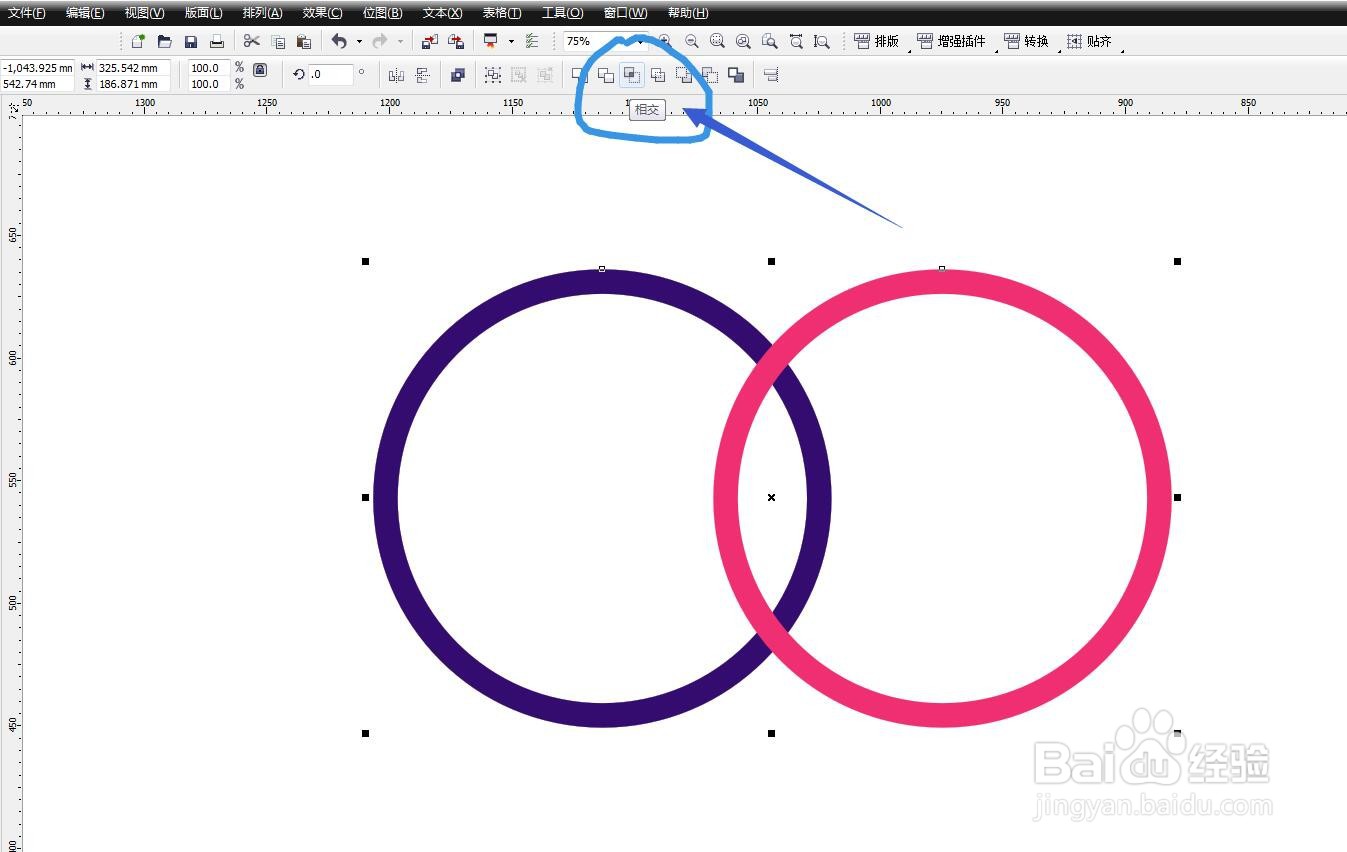This screenshot has height=852, width=1347.
Task: Open the 效果(C) menu
Action: click(322, 13)
